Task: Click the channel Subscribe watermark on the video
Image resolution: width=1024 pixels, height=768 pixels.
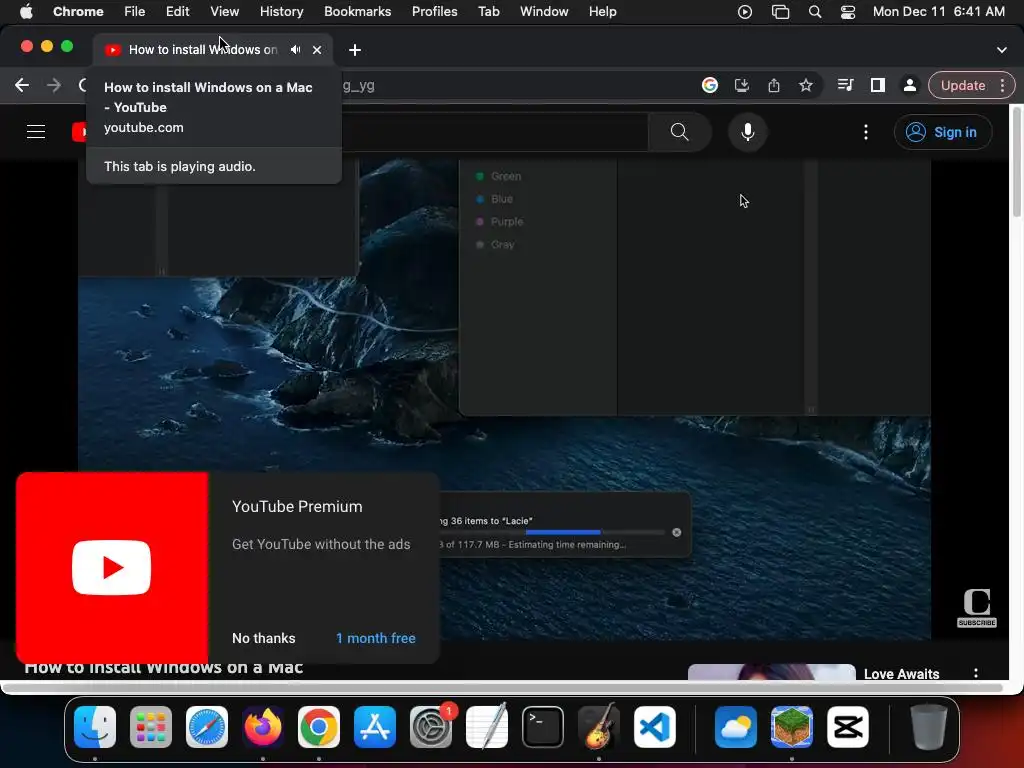Action: [976, 608]
